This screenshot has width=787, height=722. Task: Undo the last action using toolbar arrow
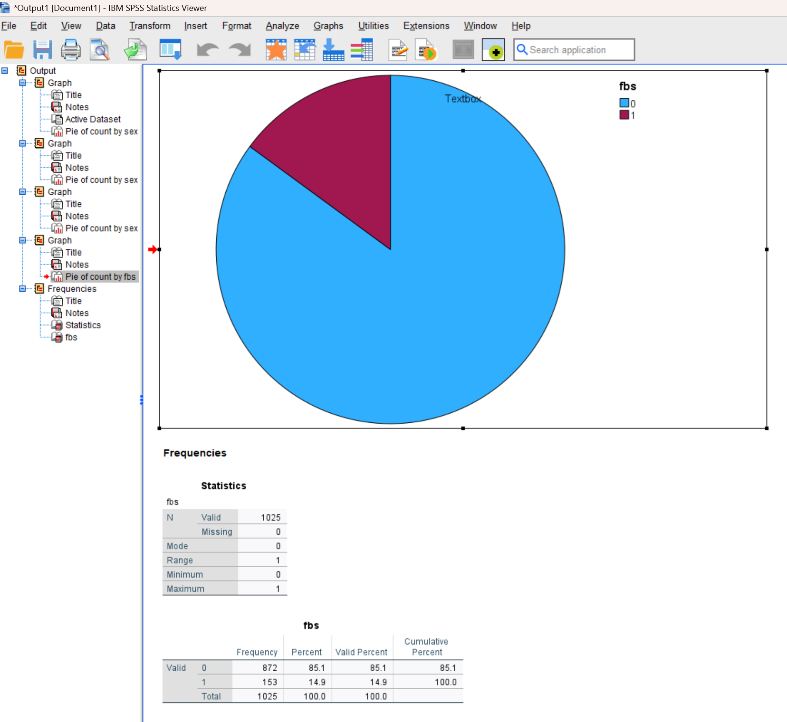coord(207,50)
